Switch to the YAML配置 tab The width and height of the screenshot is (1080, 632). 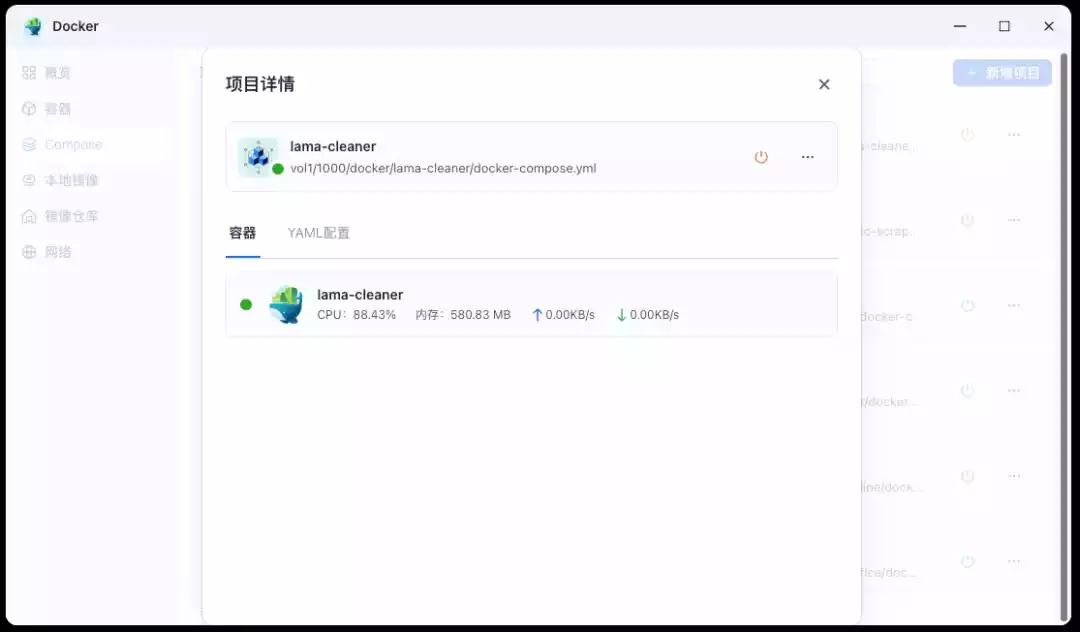(318, 232)
